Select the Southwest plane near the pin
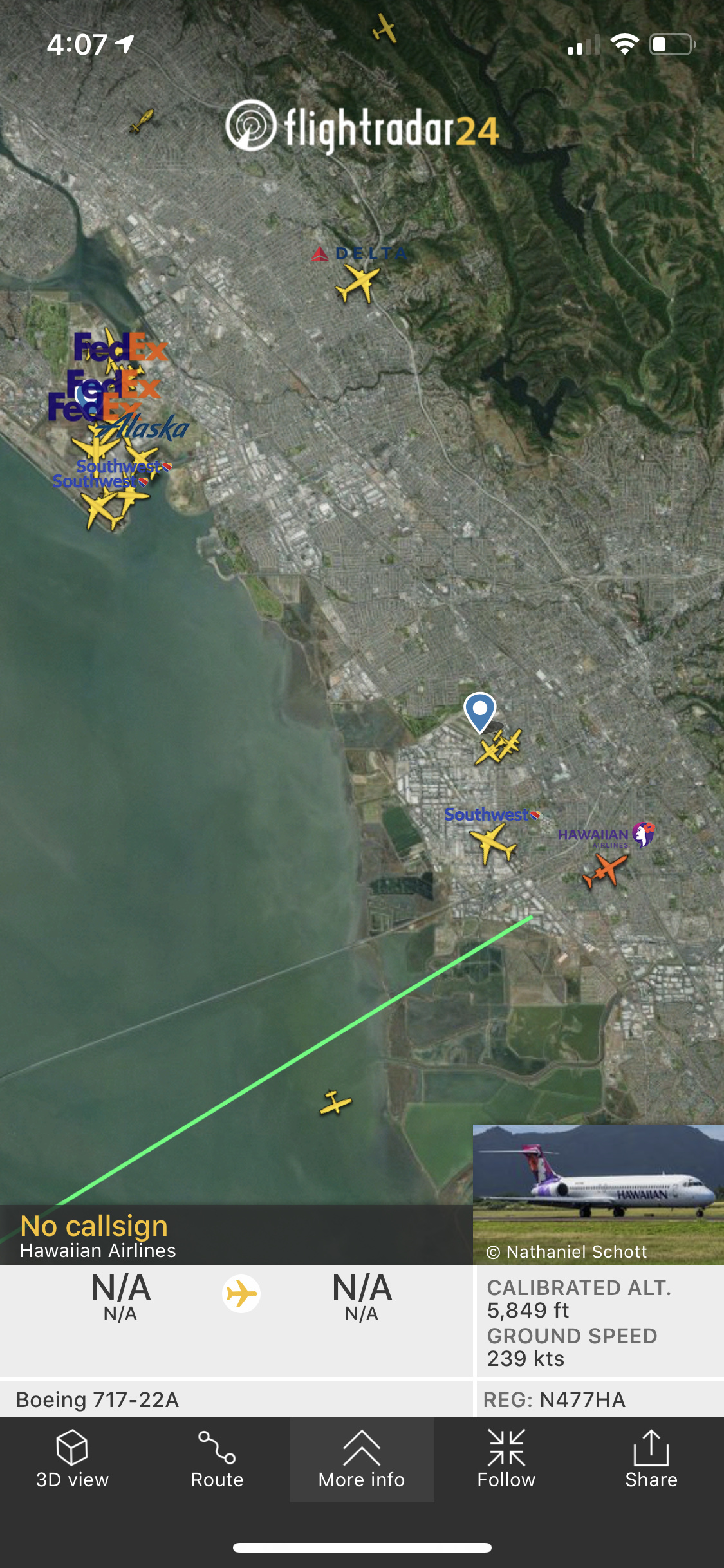724x1568 pixels. (x=492, y=843)
